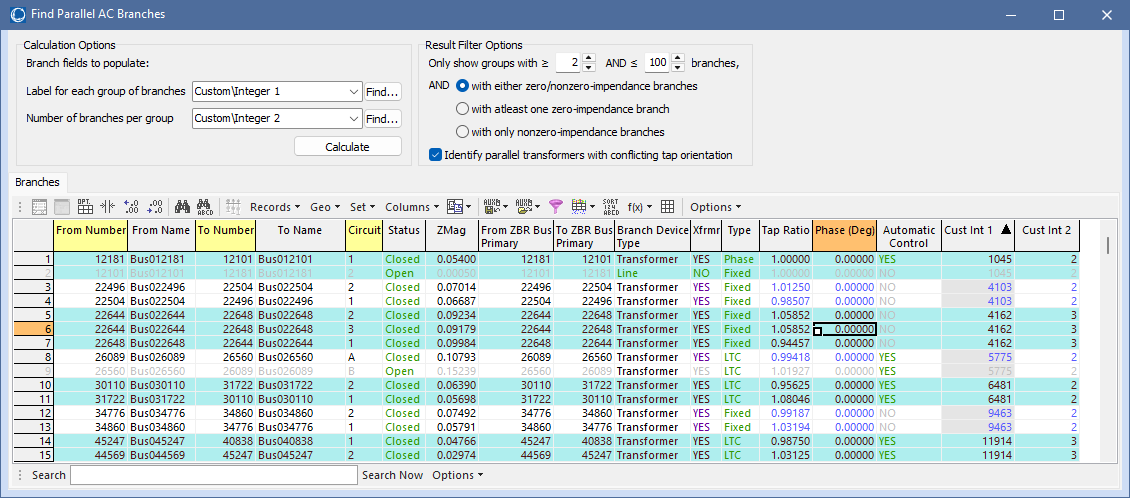Click Search Now next to search box
The height and width of the screenshot is (498, 1130).
coord(392,475)
